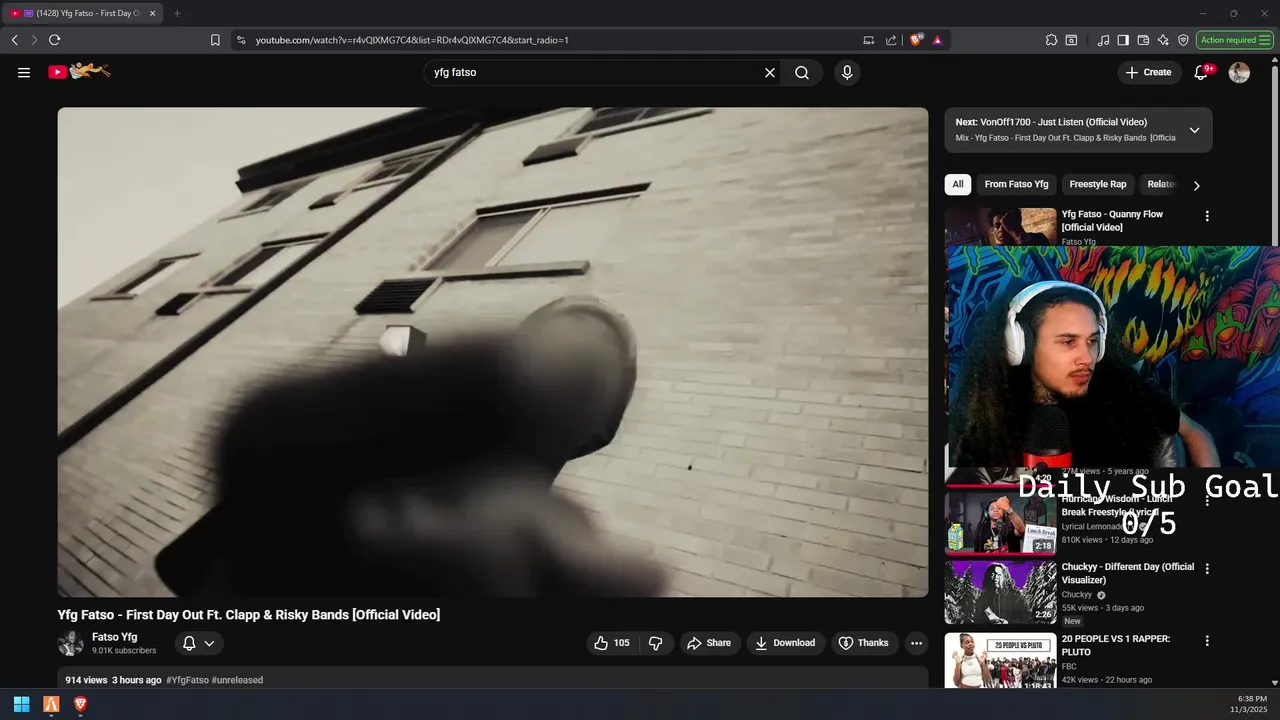This screenshot has height=720, width=1280.
Task: Like the video with thumbs up
Action: pyautogui.click(x=612, y=643)
